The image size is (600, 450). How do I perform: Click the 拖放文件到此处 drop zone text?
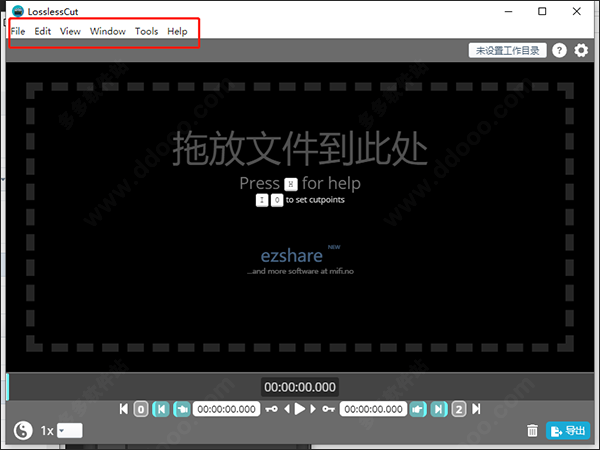300,148
